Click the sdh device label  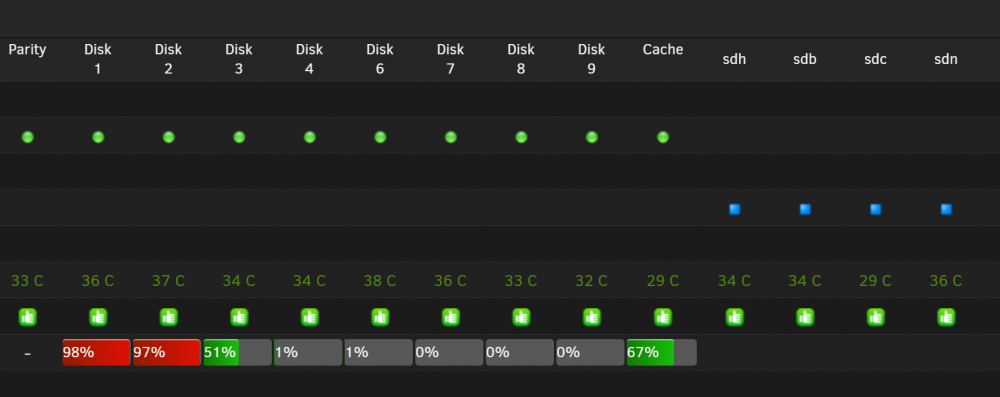[734, 59]
